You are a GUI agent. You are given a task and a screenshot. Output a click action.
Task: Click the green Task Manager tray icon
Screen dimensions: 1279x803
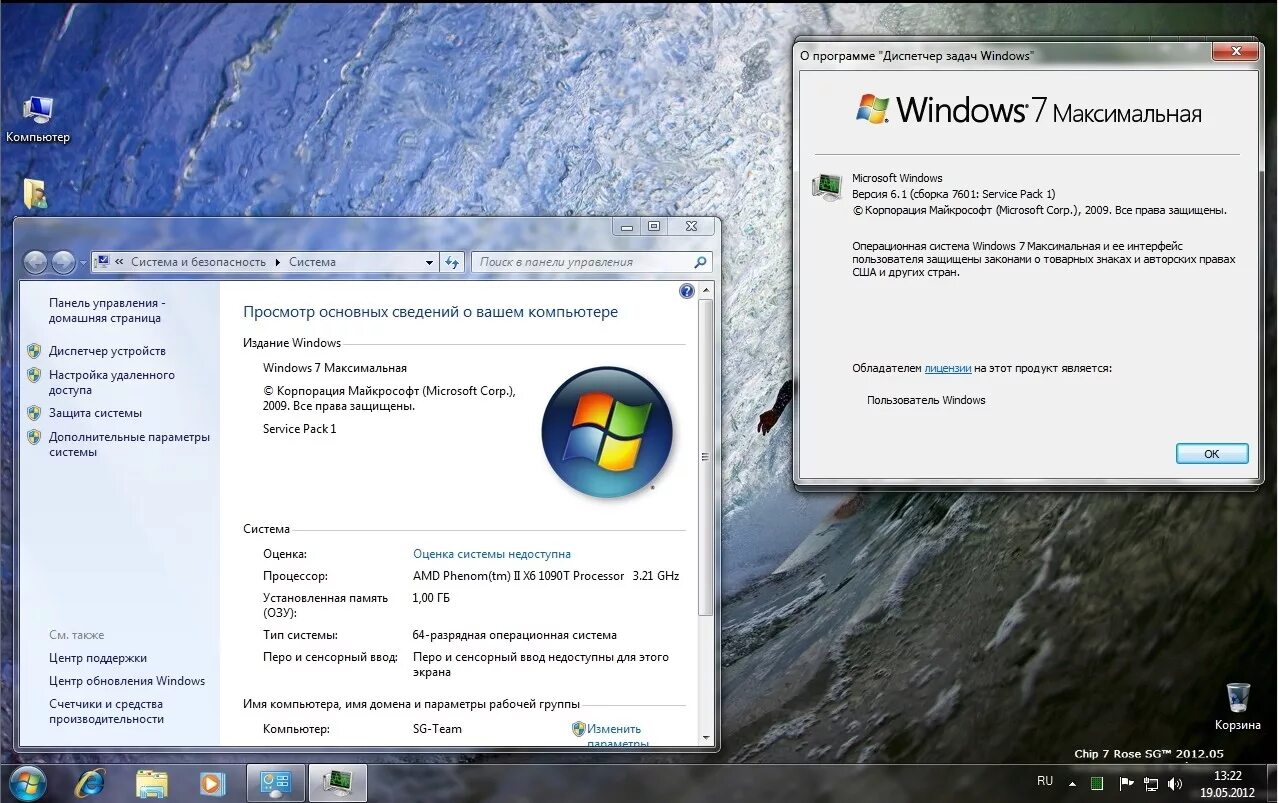tap(1097, 783)
